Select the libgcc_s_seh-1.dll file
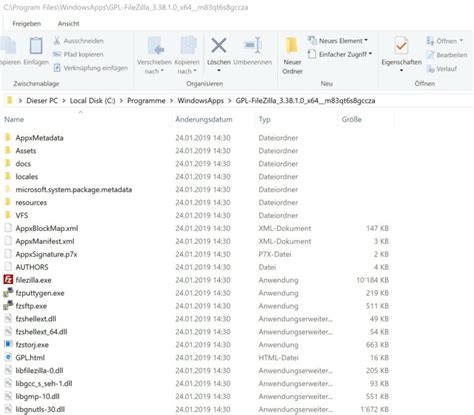 click(44, 384)
